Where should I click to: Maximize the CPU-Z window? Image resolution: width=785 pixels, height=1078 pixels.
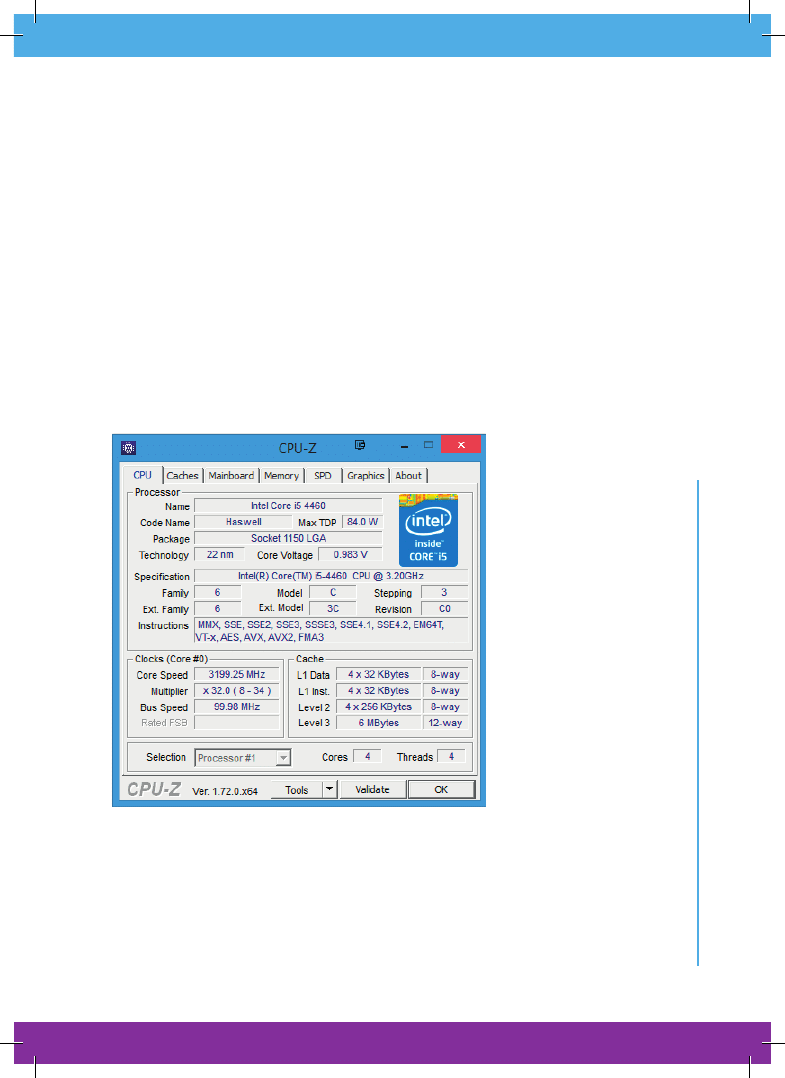[428, 445]
